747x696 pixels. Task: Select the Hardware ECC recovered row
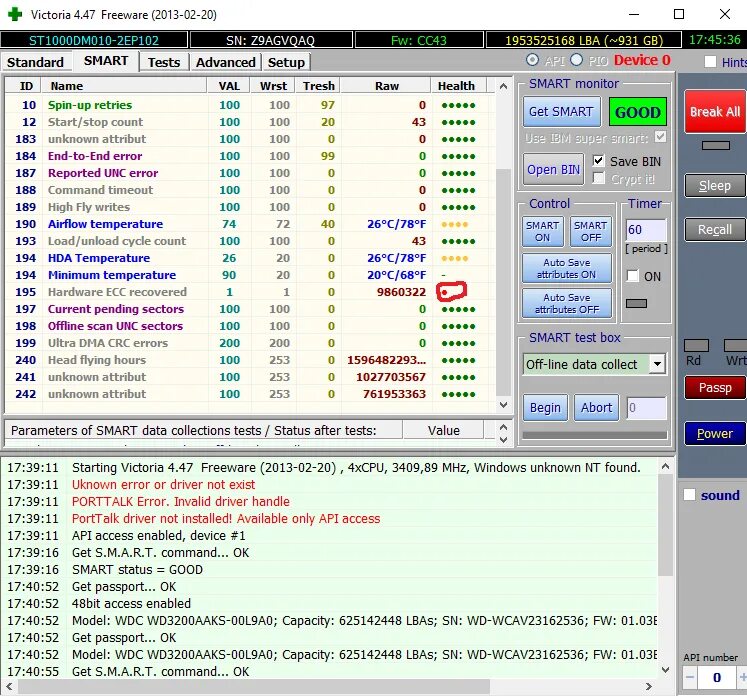(250, 292)
